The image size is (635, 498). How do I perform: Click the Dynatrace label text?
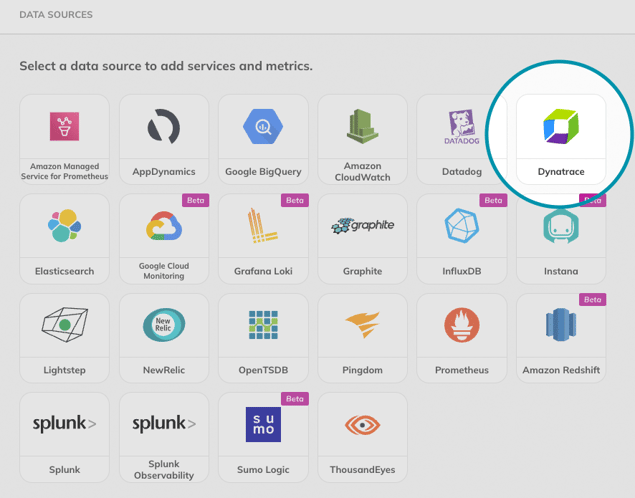click(x=561, y=172)
